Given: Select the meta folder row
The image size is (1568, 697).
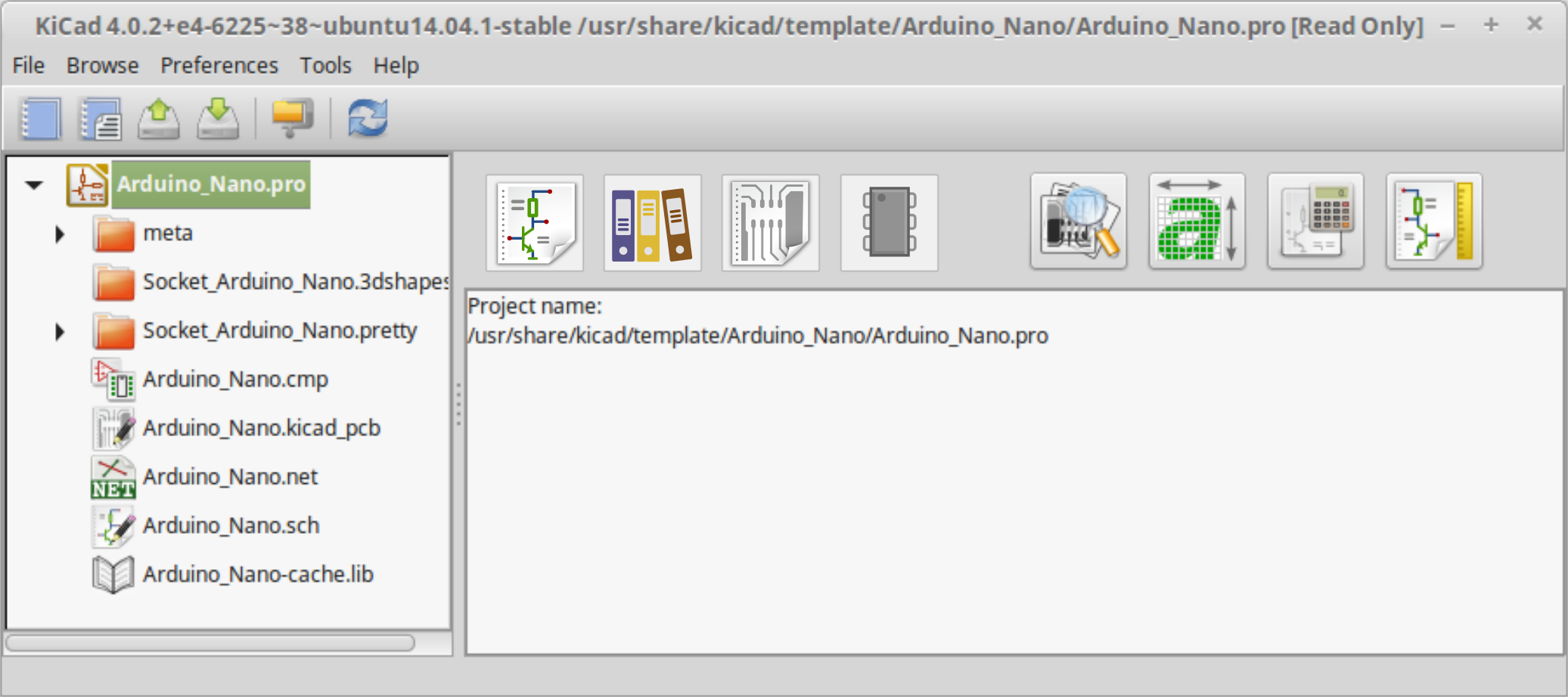Looking at the screenshot, I should [x=168, y=233].
